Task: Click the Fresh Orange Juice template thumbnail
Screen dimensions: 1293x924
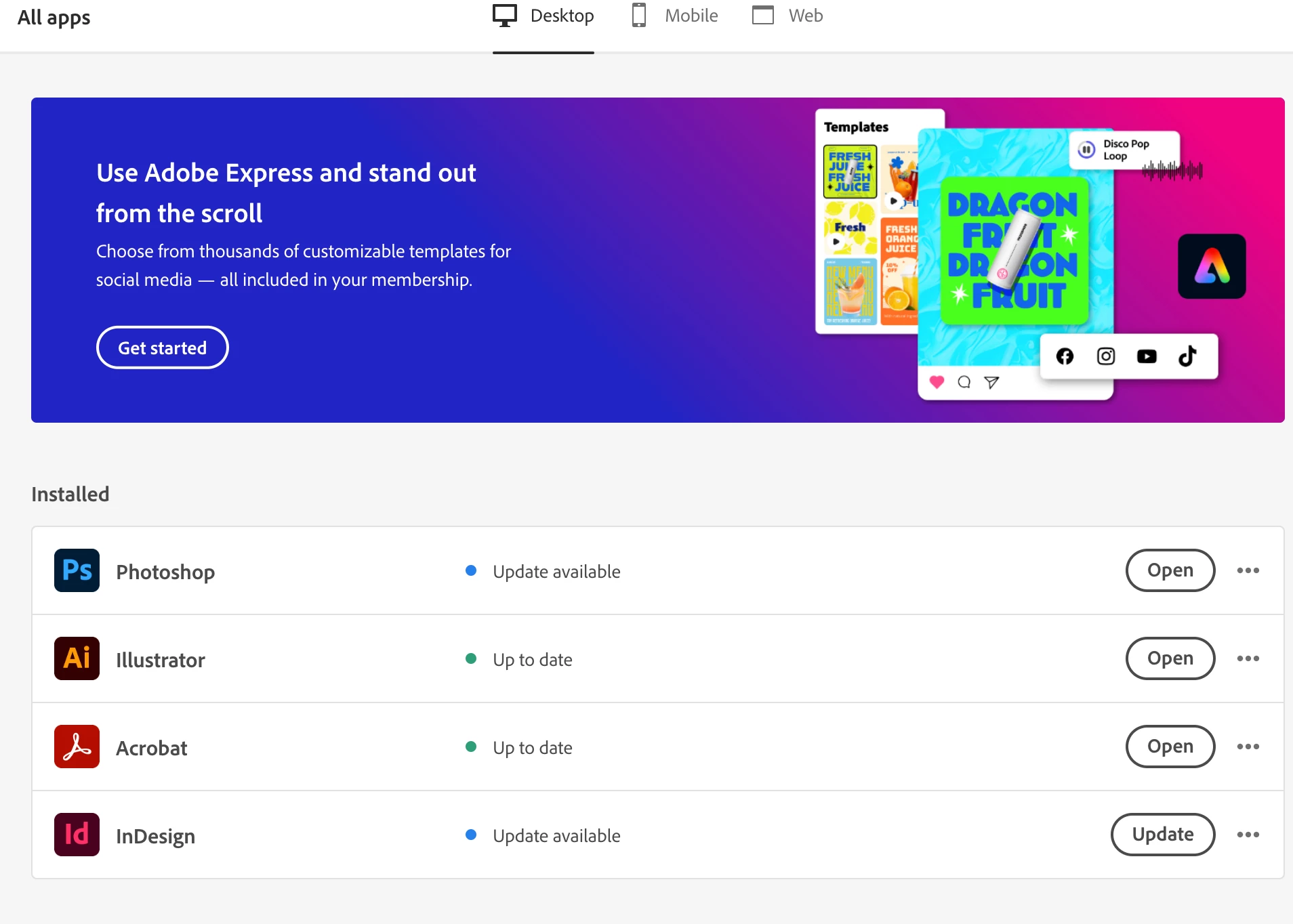Action: tap(899, 271)
